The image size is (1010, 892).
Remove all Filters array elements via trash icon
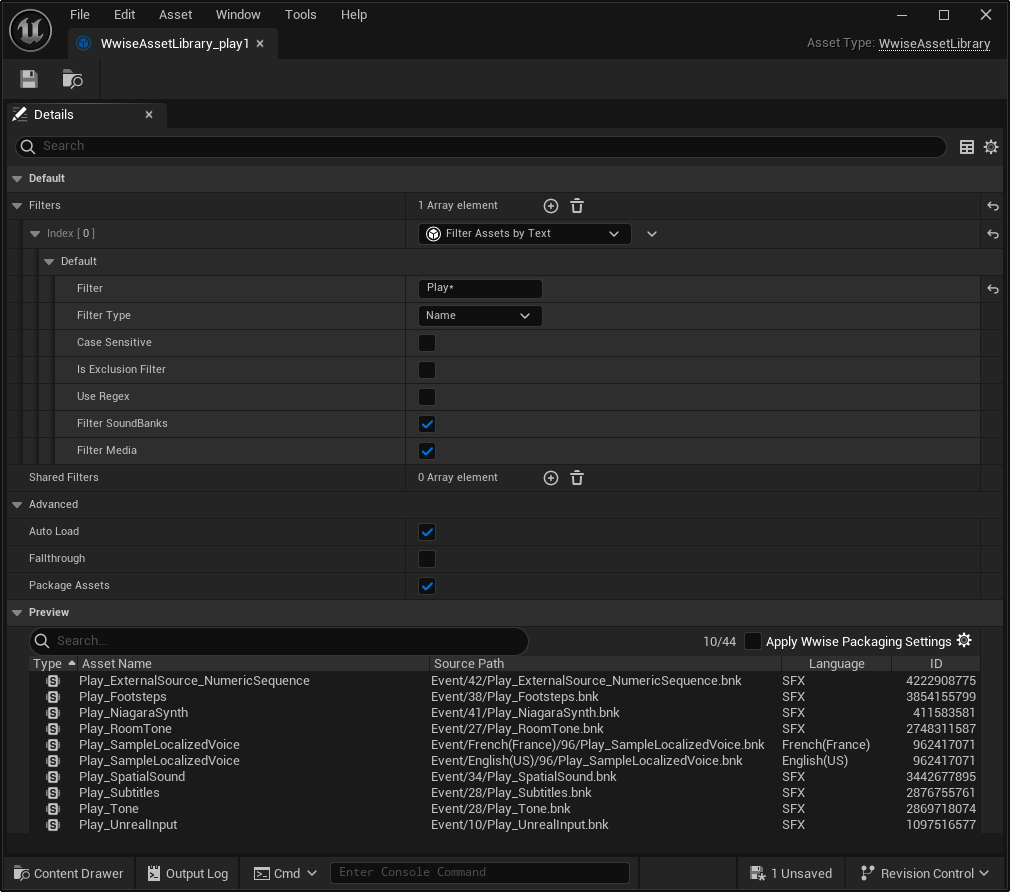point(577,206)
